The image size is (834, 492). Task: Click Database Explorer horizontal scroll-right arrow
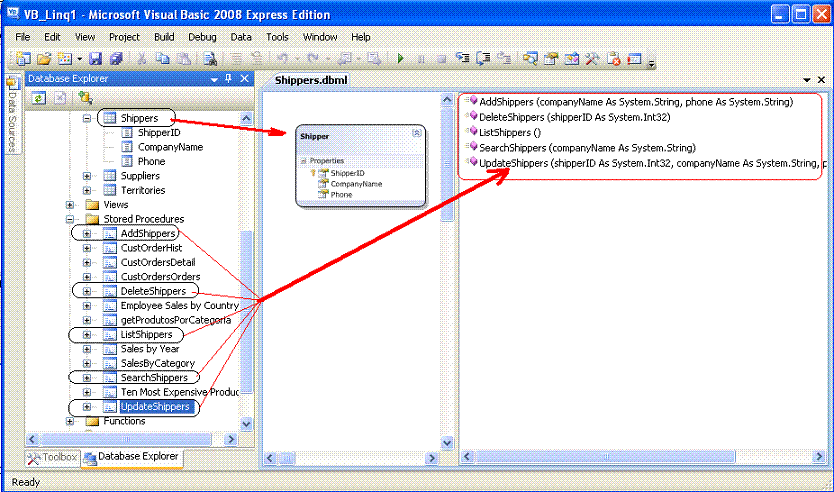(x=231, y=439)
